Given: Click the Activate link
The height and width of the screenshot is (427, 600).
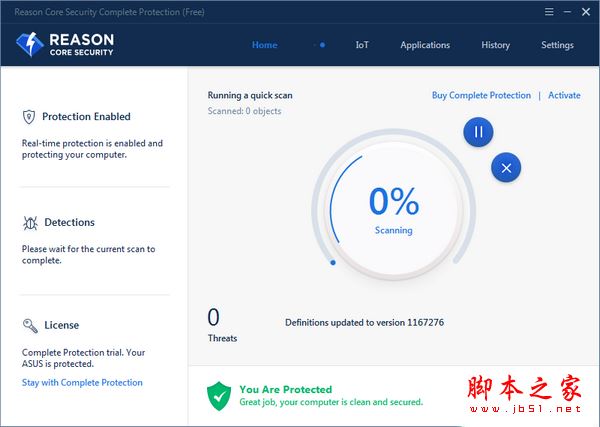Looking at the screenshot, I should click(x=564, y=95).
